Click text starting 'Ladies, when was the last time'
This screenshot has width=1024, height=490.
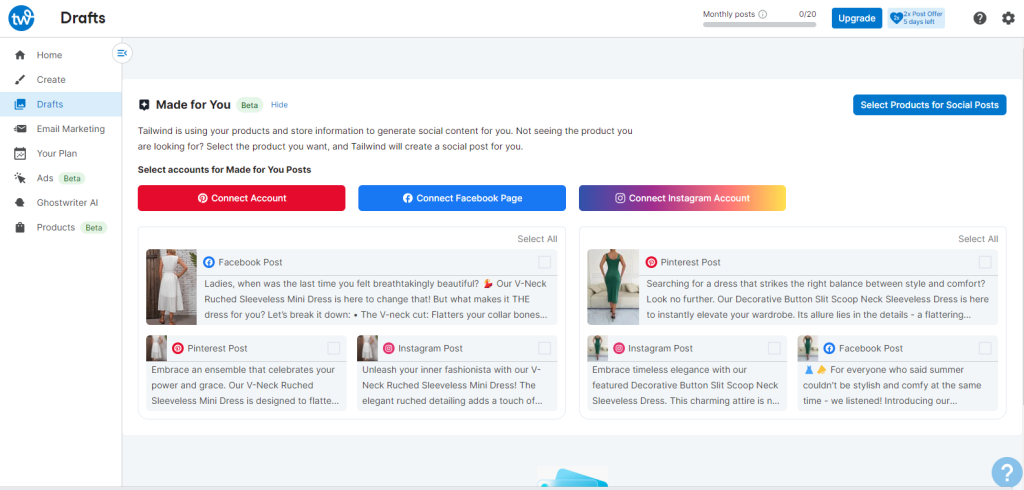coord(376,299)
